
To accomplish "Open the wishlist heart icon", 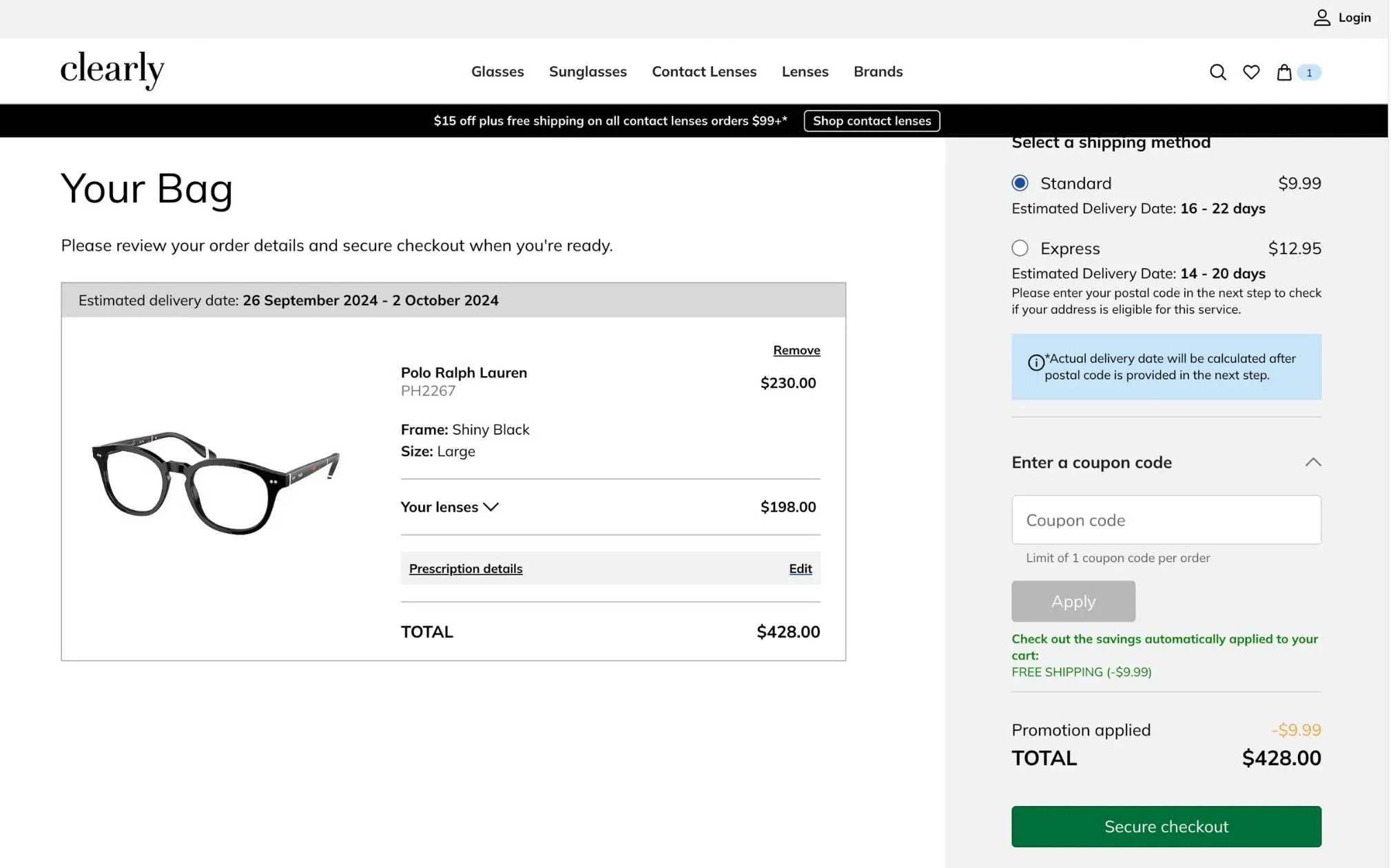I will click(x=1251, y=72).
